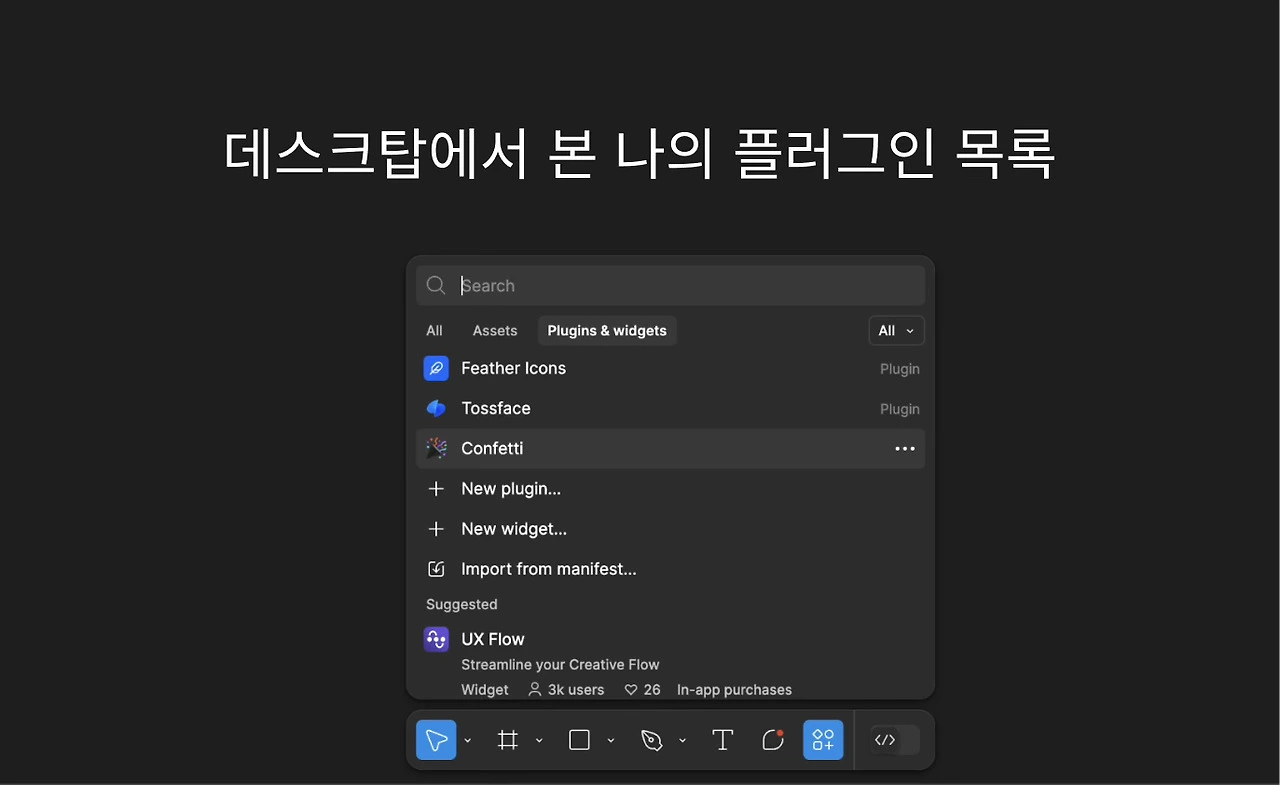1280x785 pixels.
Task: Open the All filter dropdown
Action: pyautogui.click(x=897, y=331)
